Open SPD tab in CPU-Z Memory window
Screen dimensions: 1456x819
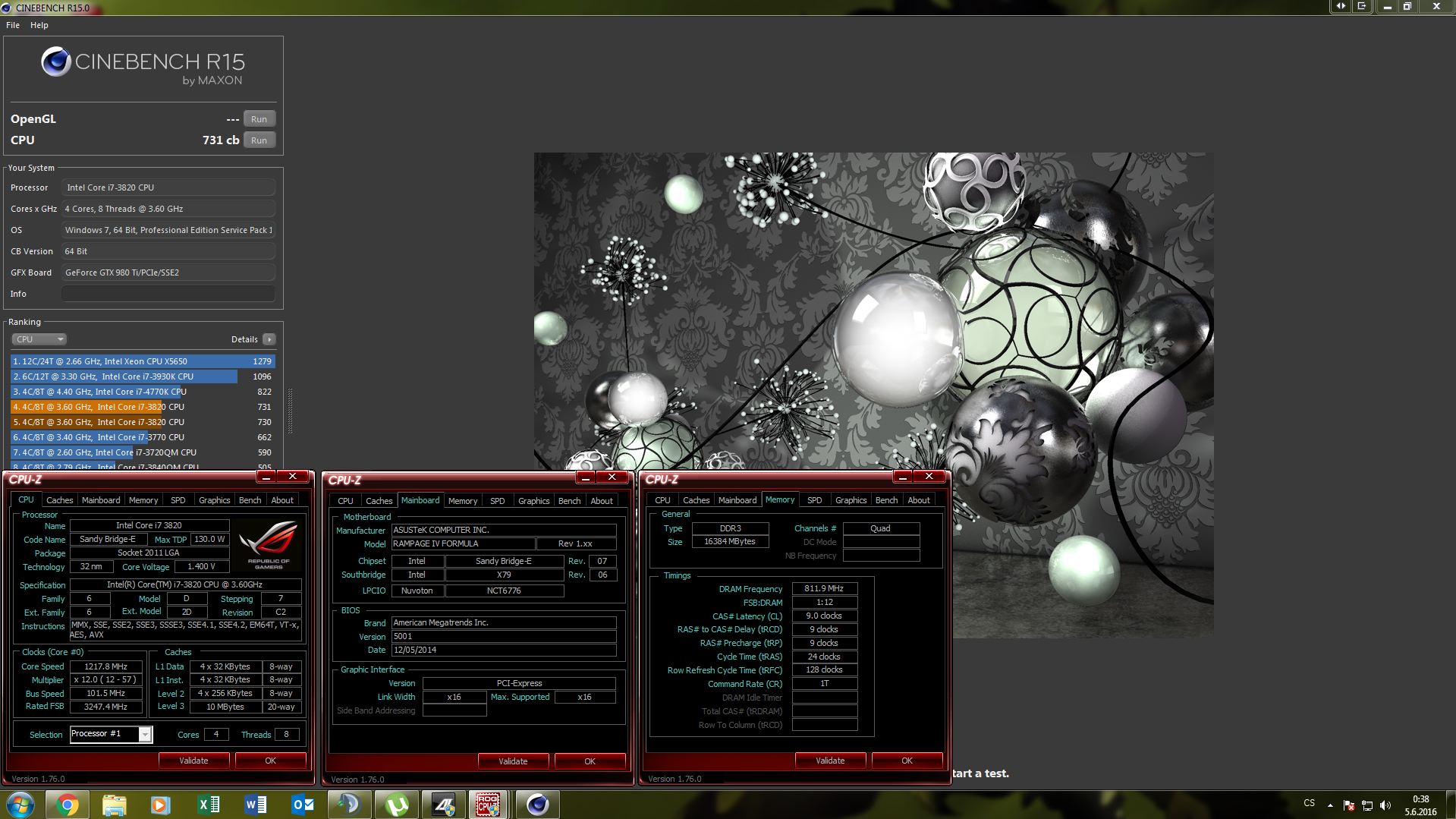pyautogui.click(x=815, y=500)
